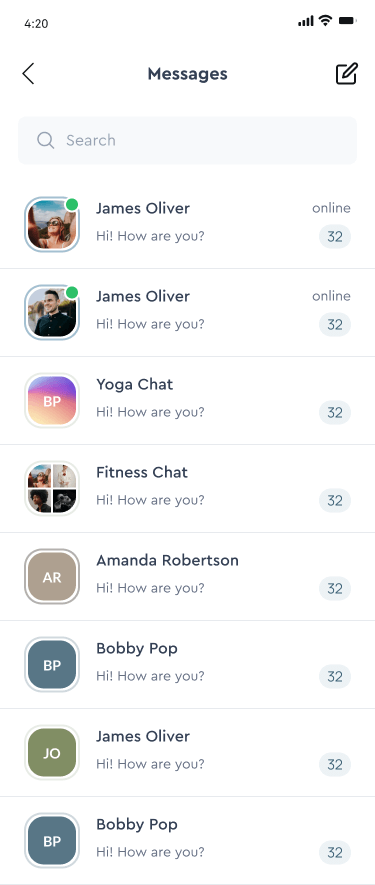375x885 pixels.
Task: Tap the Fitness Chat photo collage avatar
Action: pyautogui.click(x=52, y=488)
